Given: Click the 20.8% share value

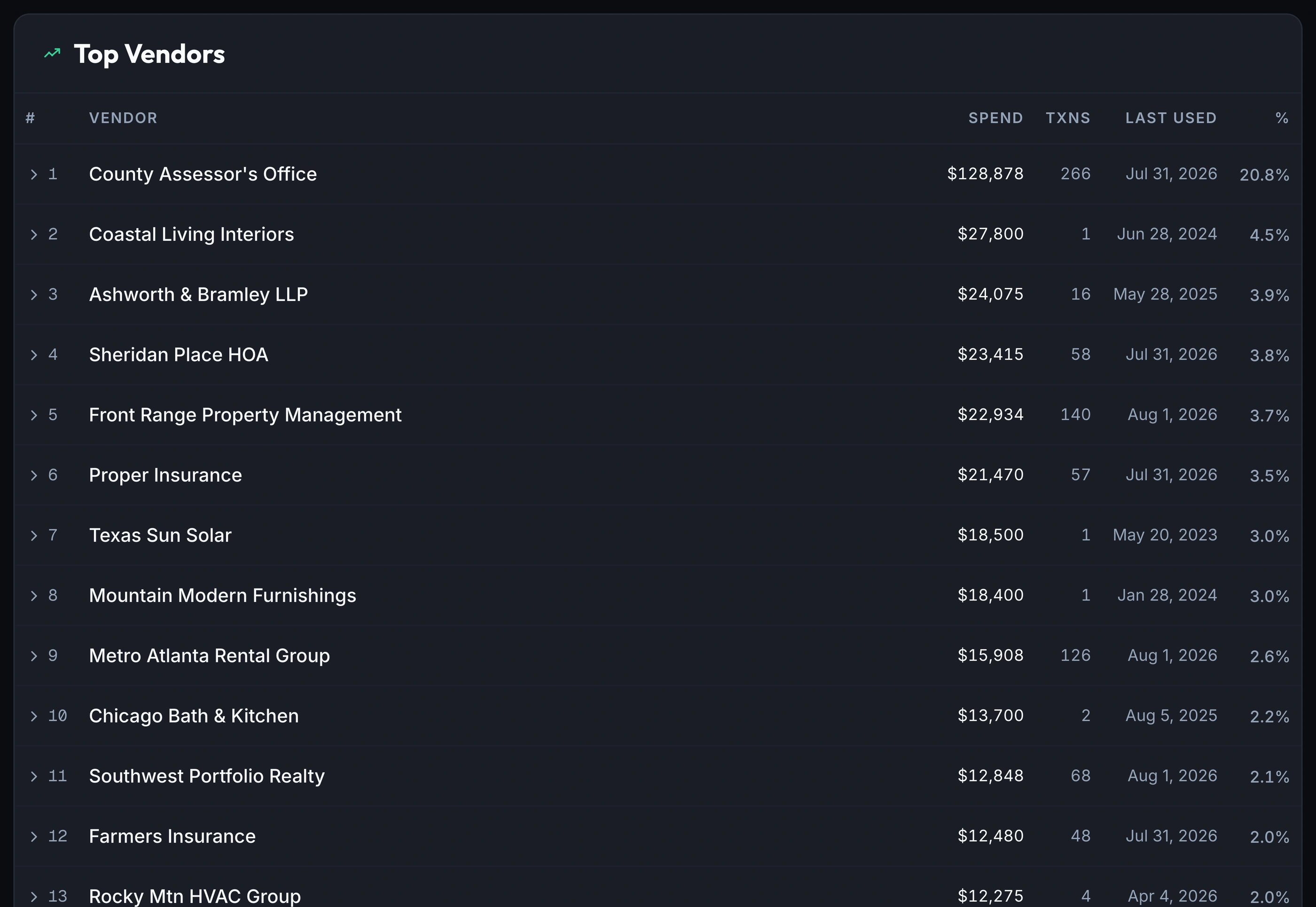Looking at the screenshot, I should 1264,175.
